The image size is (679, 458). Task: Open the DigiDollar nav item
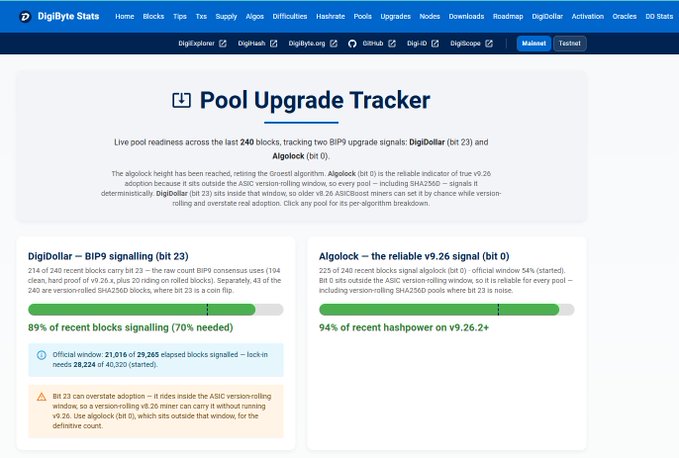pos(547,16)
